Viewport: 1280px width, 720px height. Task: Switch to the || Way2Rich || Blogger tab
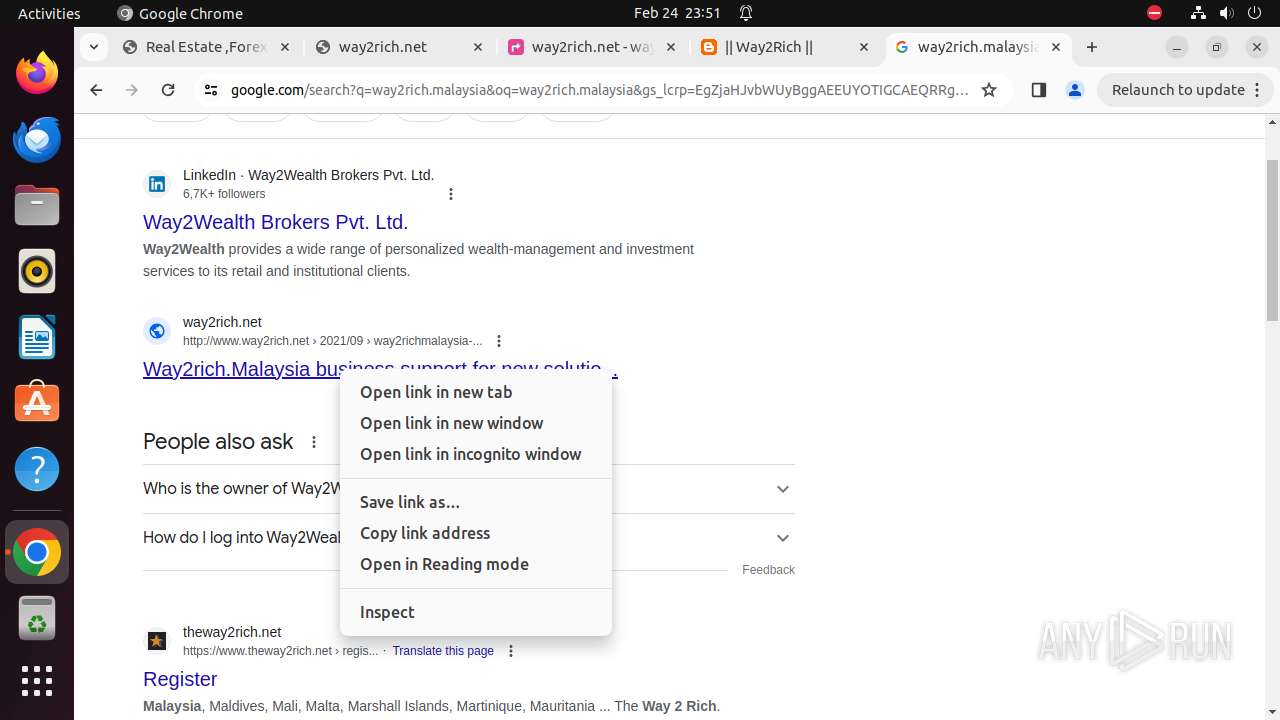pos(785,47)
